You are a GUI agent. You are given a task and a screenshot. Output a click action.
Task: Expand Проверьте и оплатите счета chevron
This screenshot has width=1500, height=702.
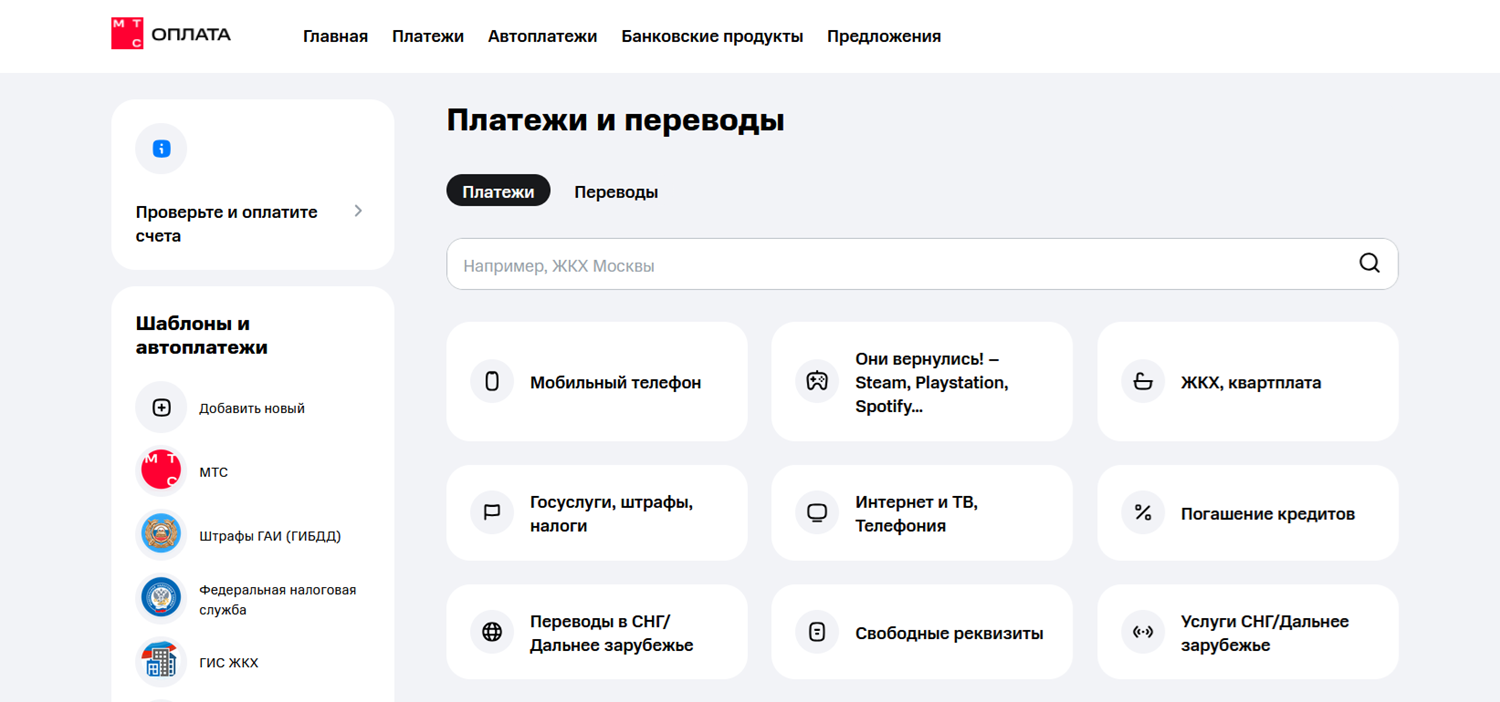(358, 211)
